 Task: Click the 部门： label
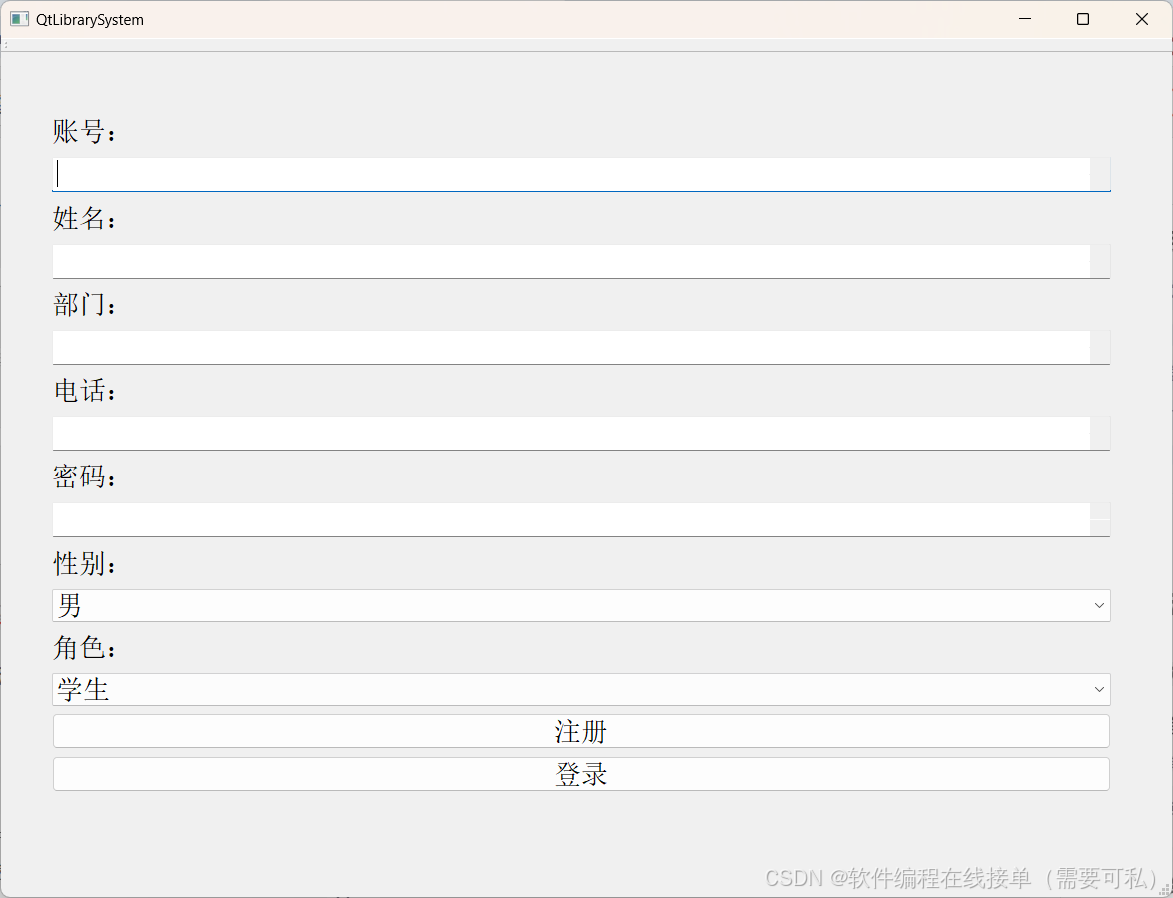[x=85, y=305]
